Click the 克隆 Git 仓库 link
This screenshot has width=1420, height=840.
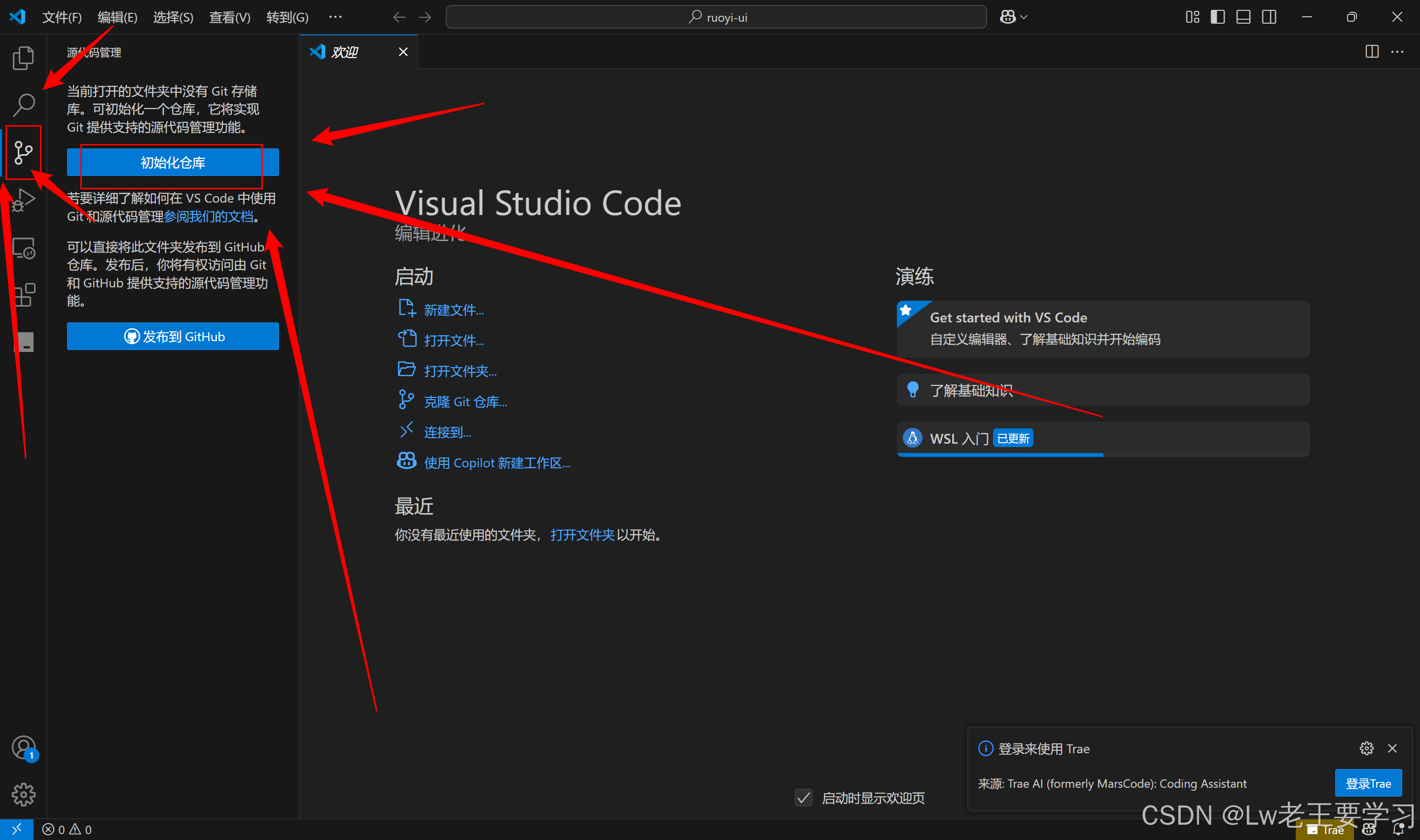[465, 402]
